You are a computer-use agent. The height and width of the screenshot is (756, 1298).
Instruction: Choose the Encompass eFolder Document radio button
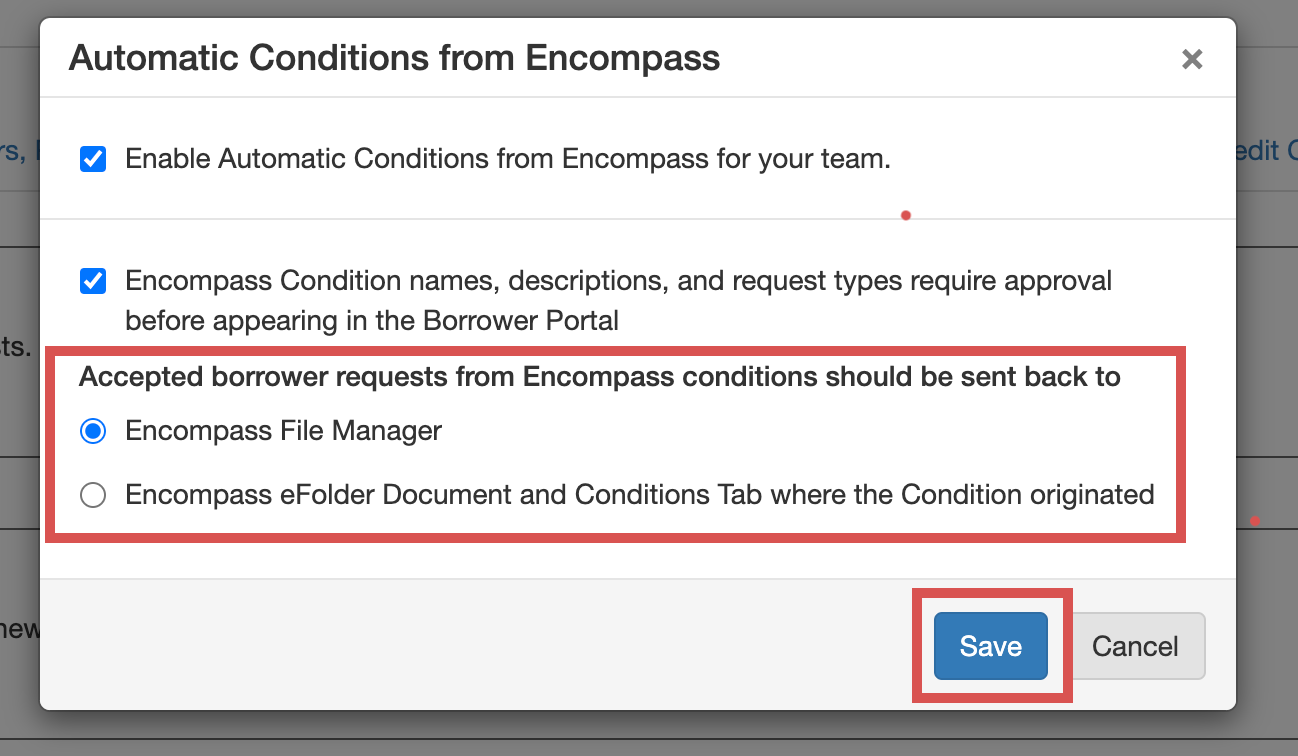pos(93,494)
